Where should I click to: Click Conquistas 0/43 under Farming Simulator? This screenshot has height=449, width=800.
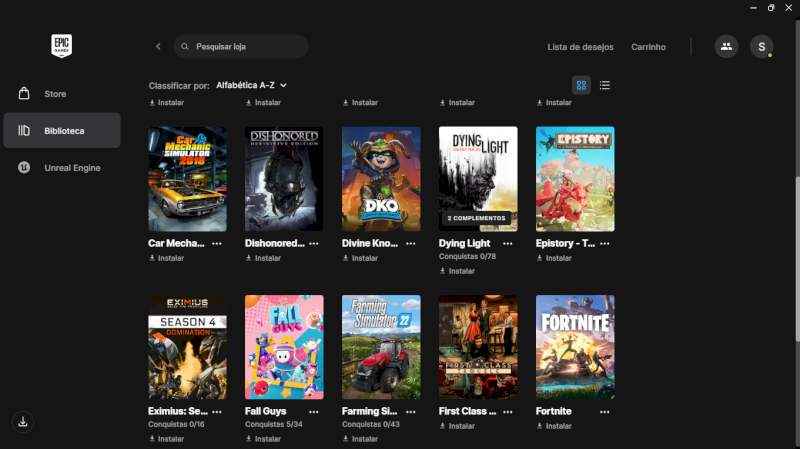tap(370, 425)
